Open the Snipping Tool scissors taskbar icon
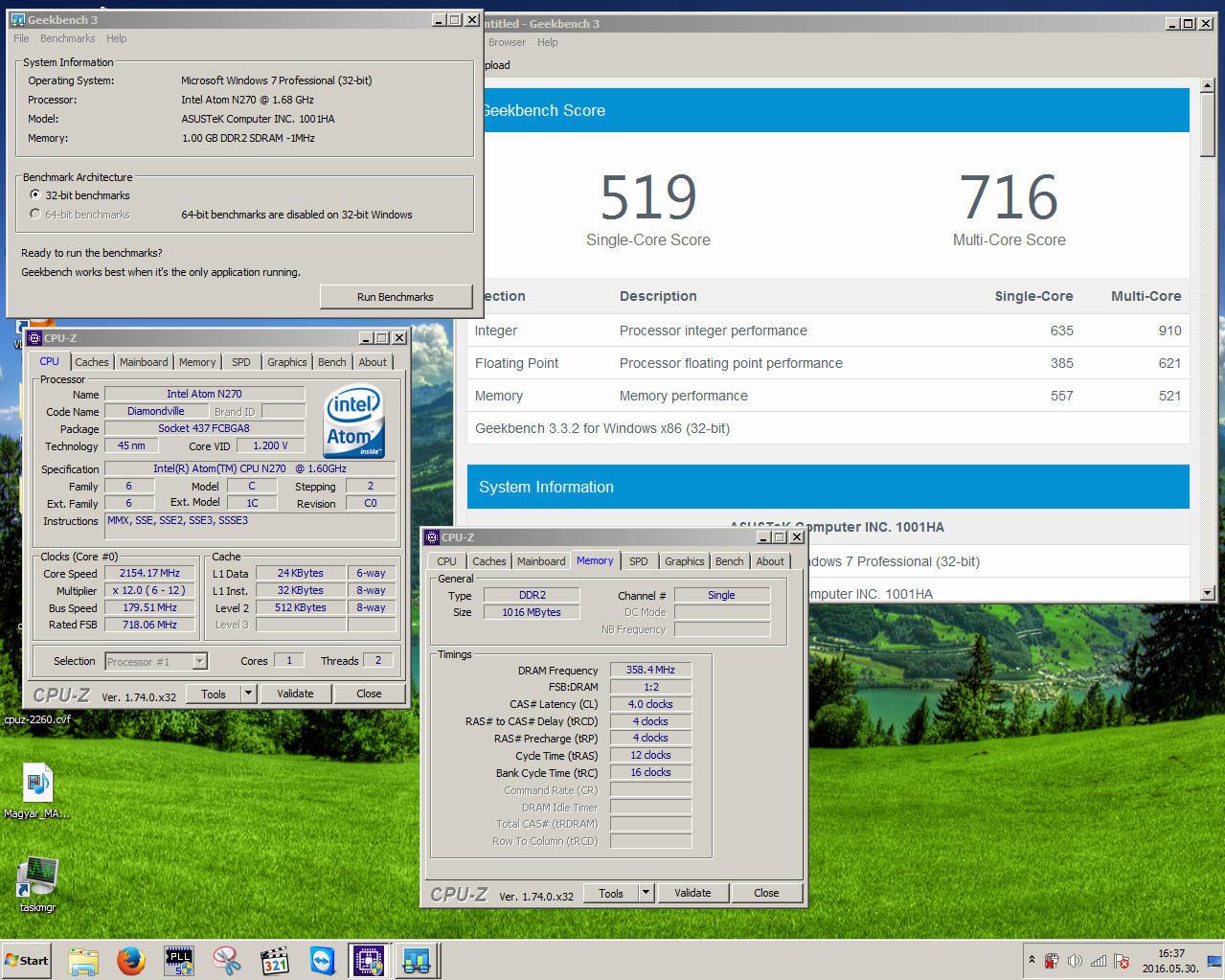This screenshot has height=980, width=1225. pos(227,960)
